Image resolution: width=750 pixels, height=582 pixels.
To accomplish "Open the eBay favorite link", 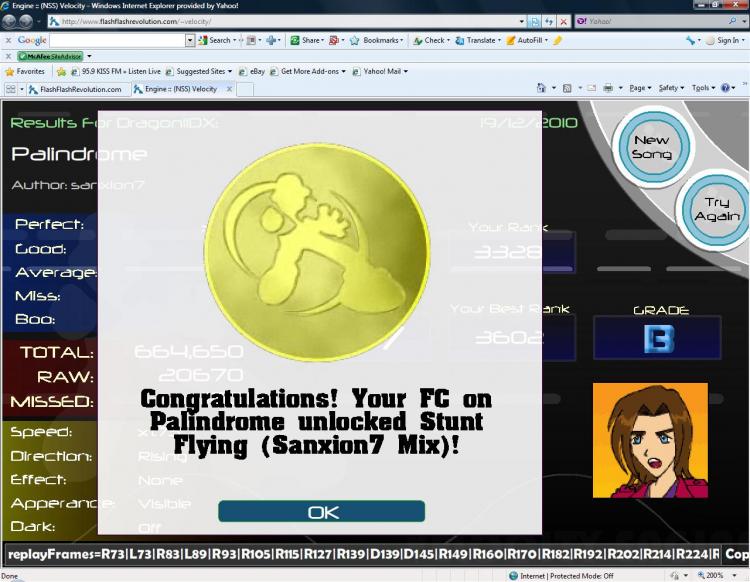I will (252, 72).
